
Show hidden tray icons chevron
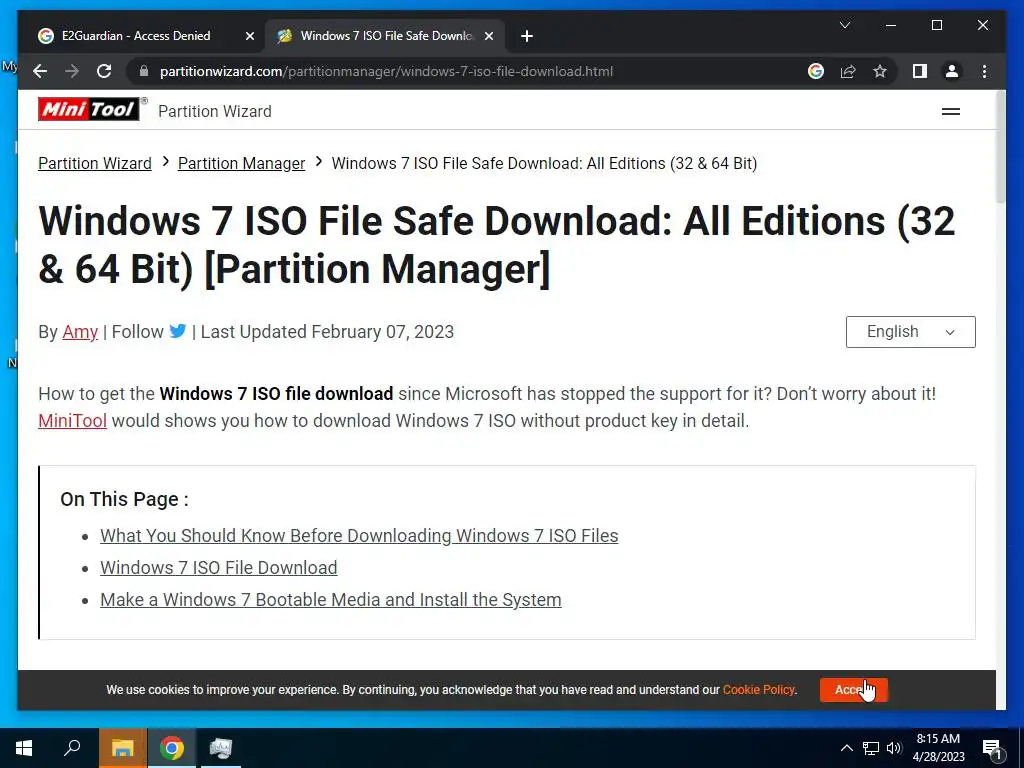tap(846, 748)
